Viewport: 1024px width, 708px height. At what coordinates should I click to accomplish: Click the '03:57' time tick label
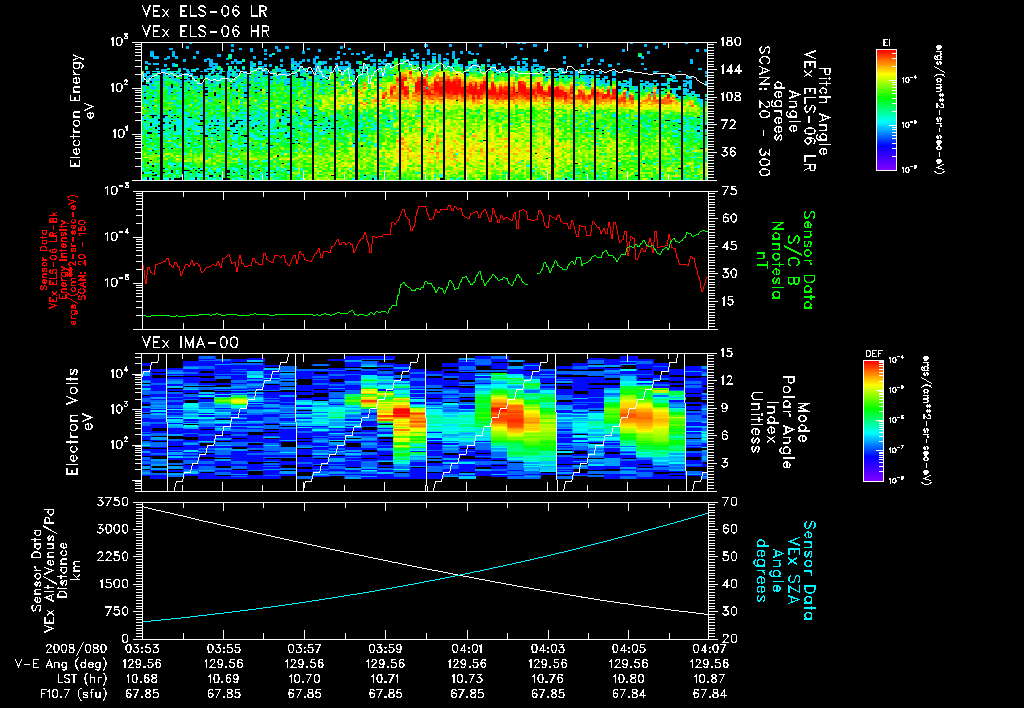(x=304, y=650)
